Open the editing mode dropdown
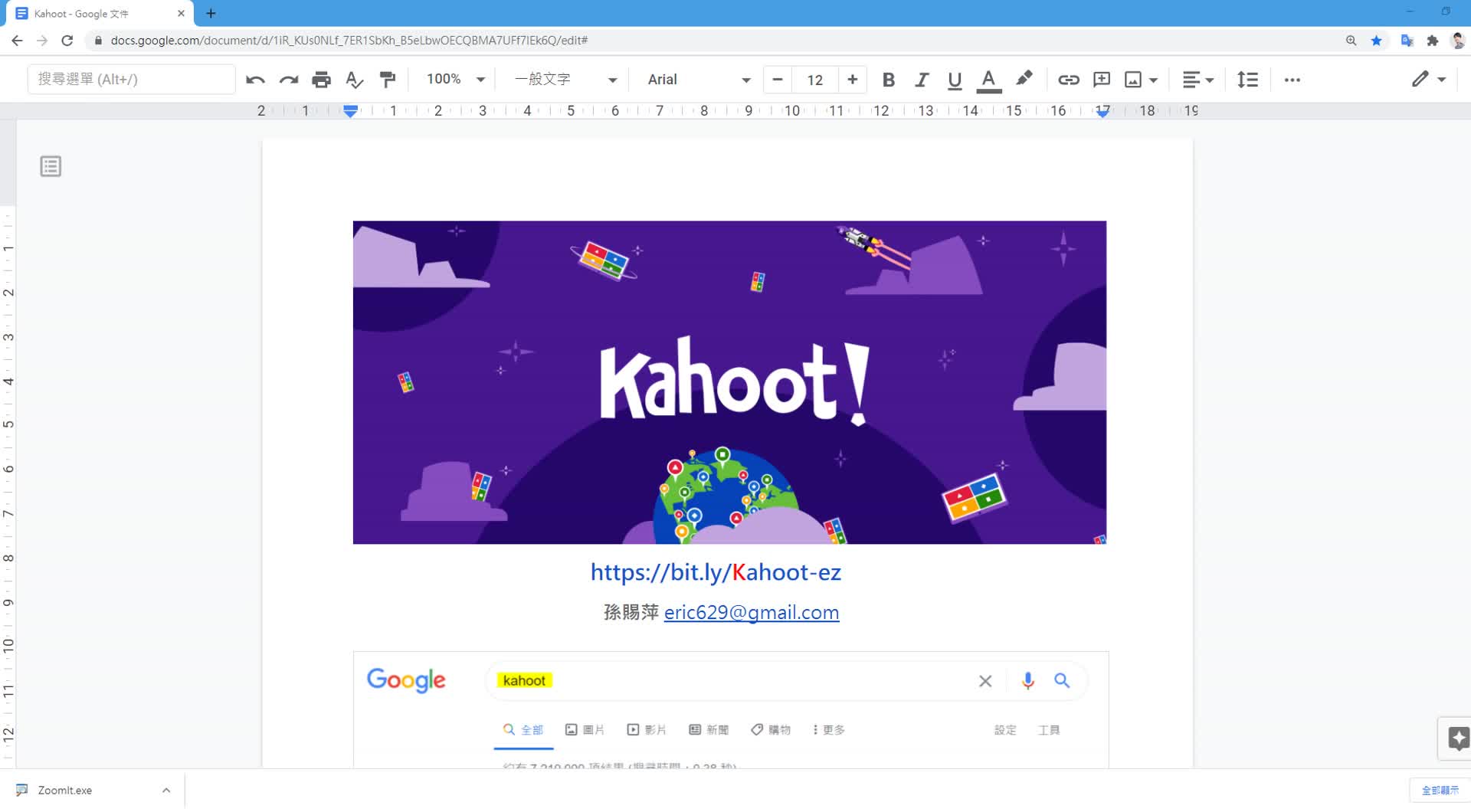The image size is (1471, 812). coord(1429,79)
